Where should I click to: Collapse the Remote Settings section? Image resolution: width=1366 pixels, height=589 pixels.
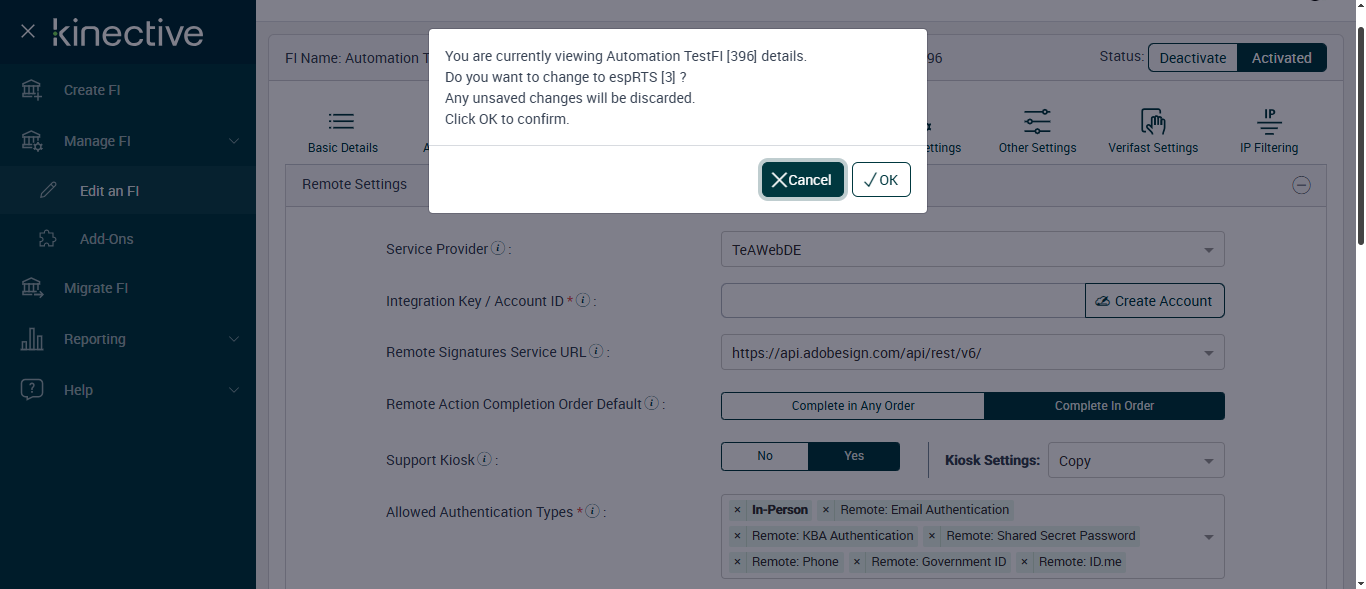pos(1301,185)
